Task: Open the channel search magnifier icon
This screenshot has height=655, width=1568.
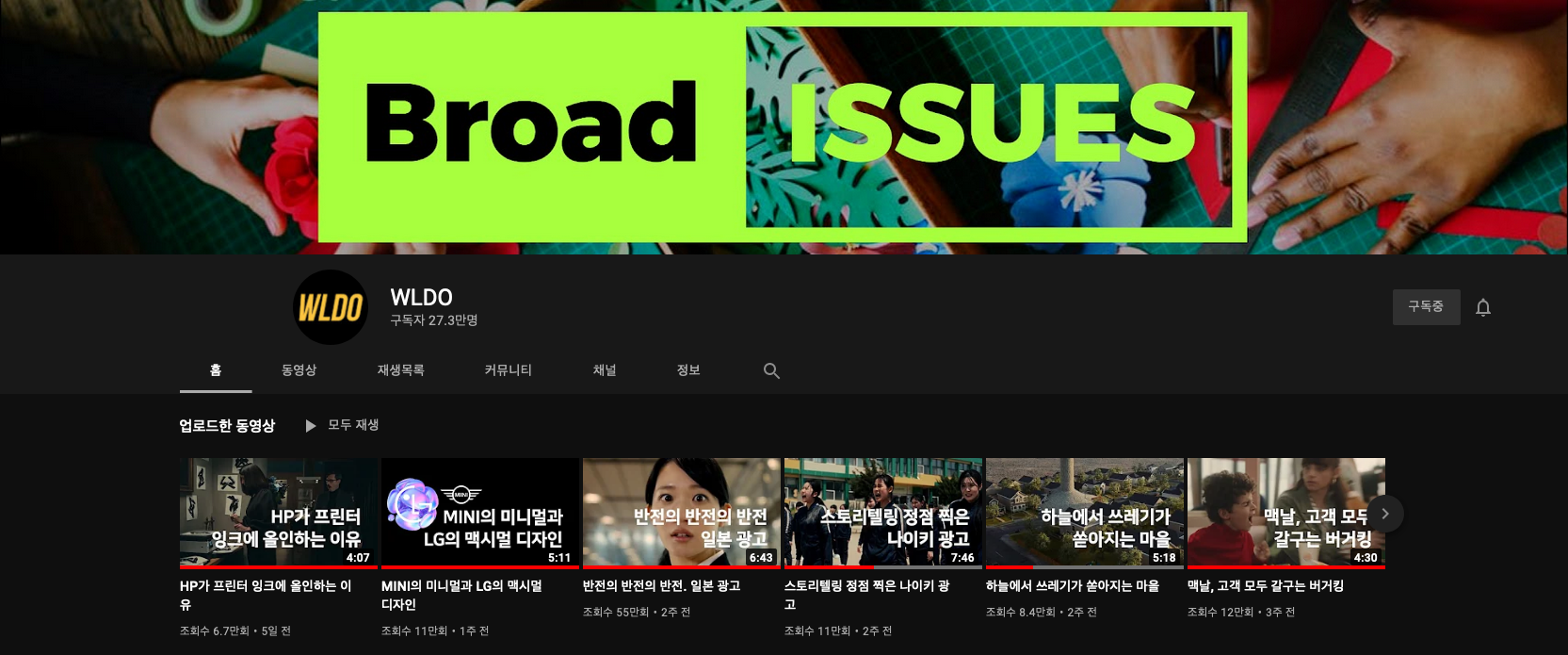Action: [x=771, y=370]
